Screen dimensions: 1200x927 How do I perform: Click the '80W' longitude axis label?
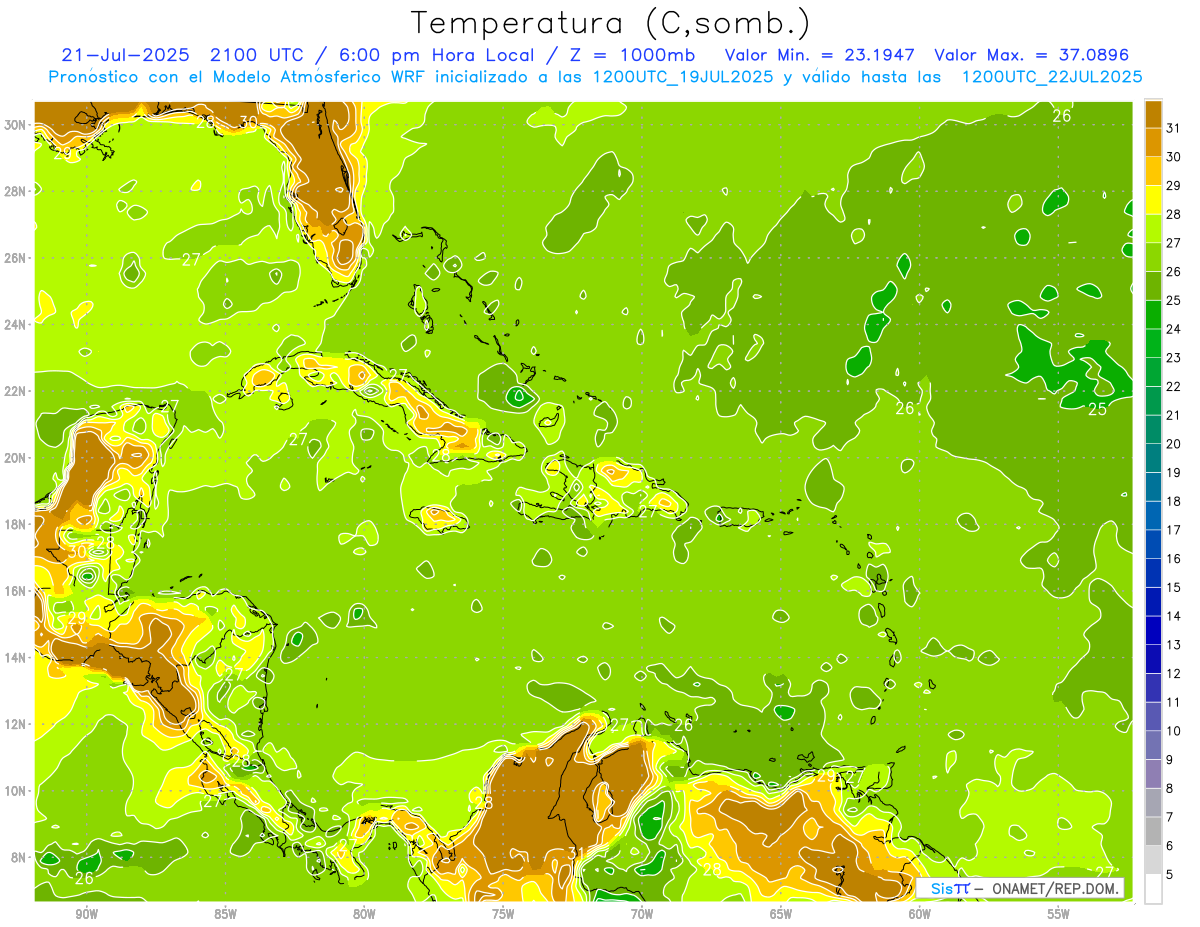[364, 914]
